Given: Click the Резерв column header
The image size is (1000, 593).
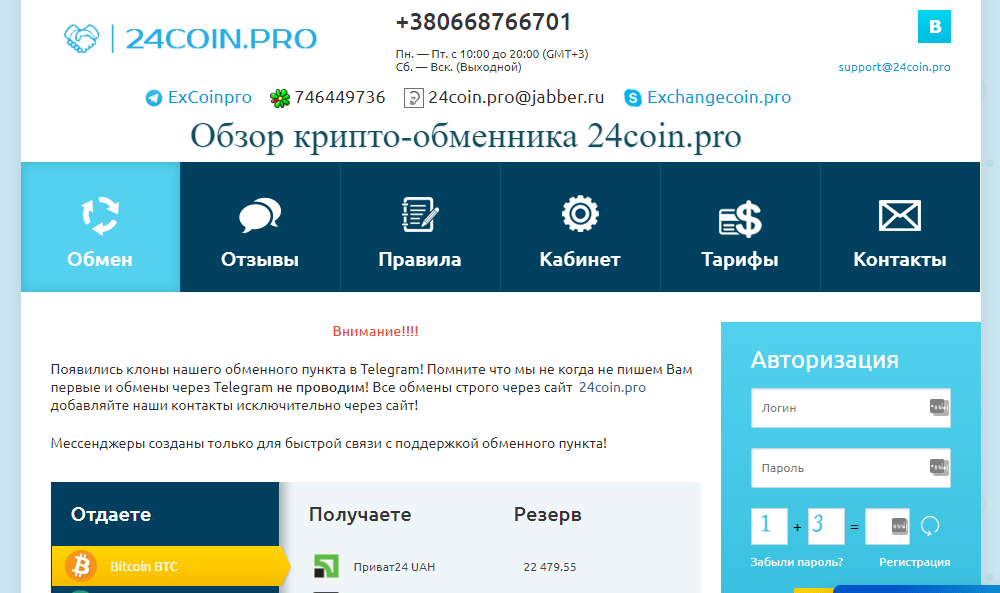Looking at the screenshot, I should pos(548,515).
